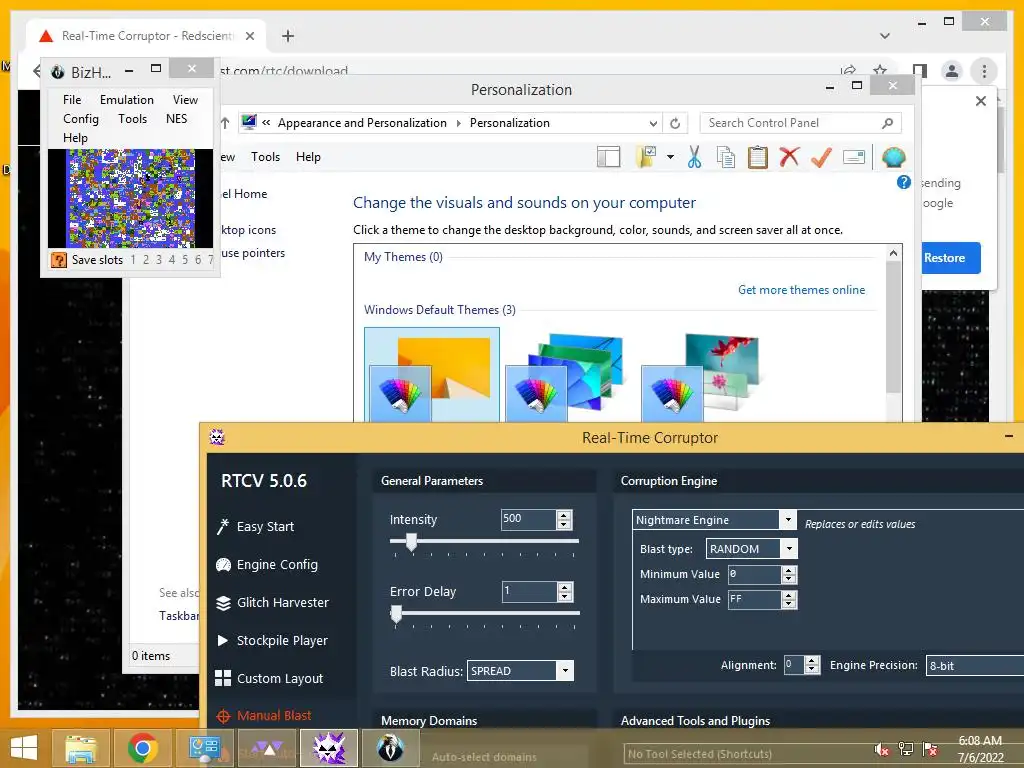Viewport: 1024px width, 768px height.
Task: Open new Chrome tab with plus button
Action: coord(288,36)
